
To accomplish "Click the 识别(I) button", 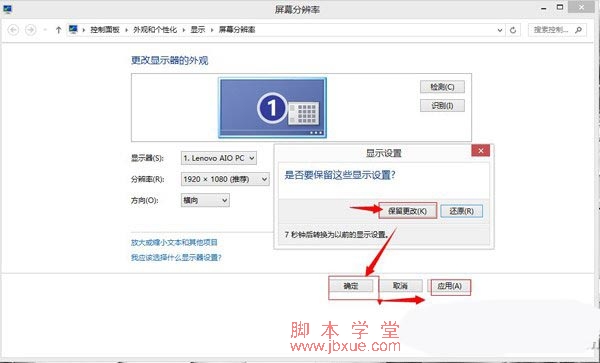I will 442,106.
